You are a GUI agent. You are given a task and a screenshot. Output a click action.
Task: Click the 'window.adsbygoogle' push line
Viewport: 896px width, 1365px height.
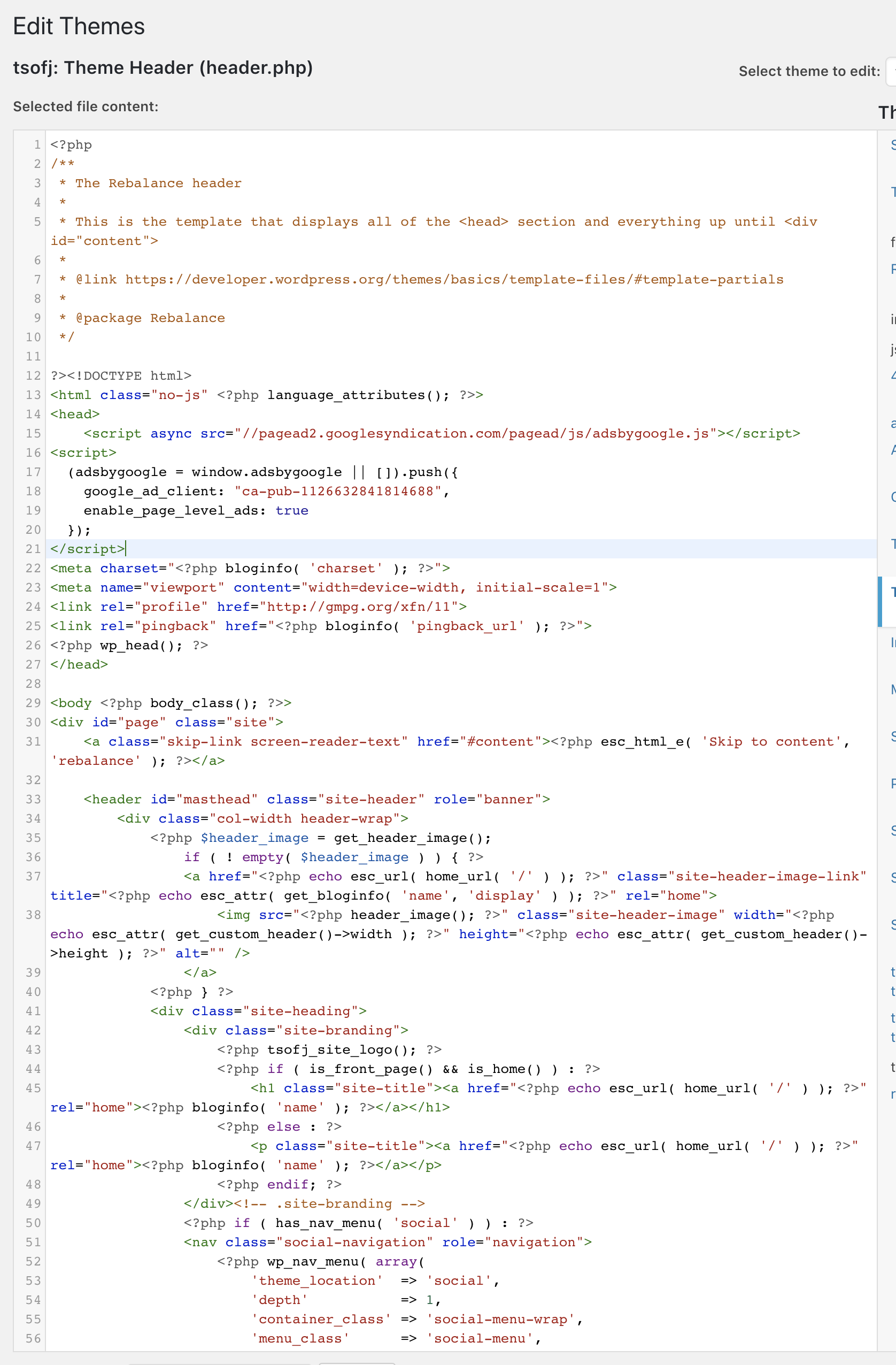pyautogui.click(x=263, y=472)
